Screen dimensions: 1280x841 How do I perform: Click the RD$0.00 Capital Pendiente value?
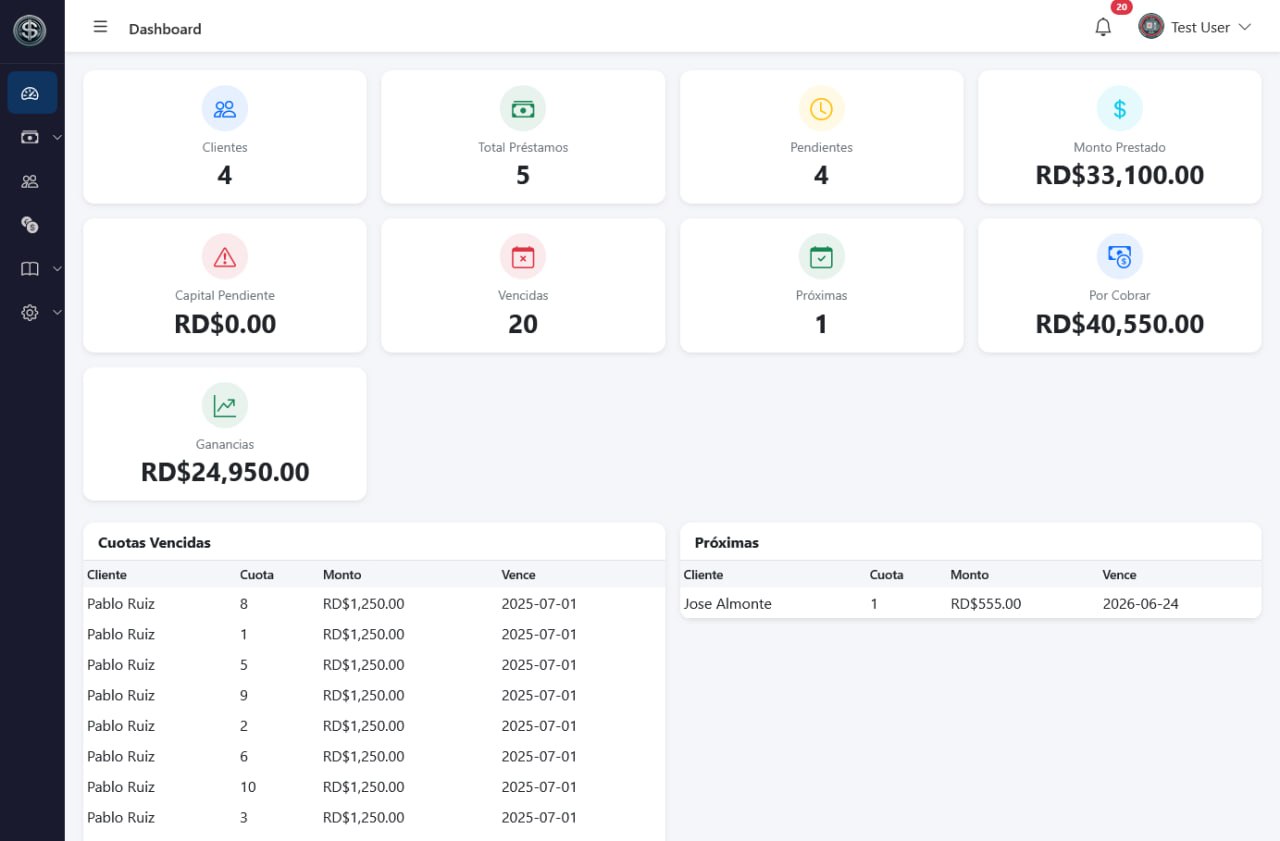[225, 324]
